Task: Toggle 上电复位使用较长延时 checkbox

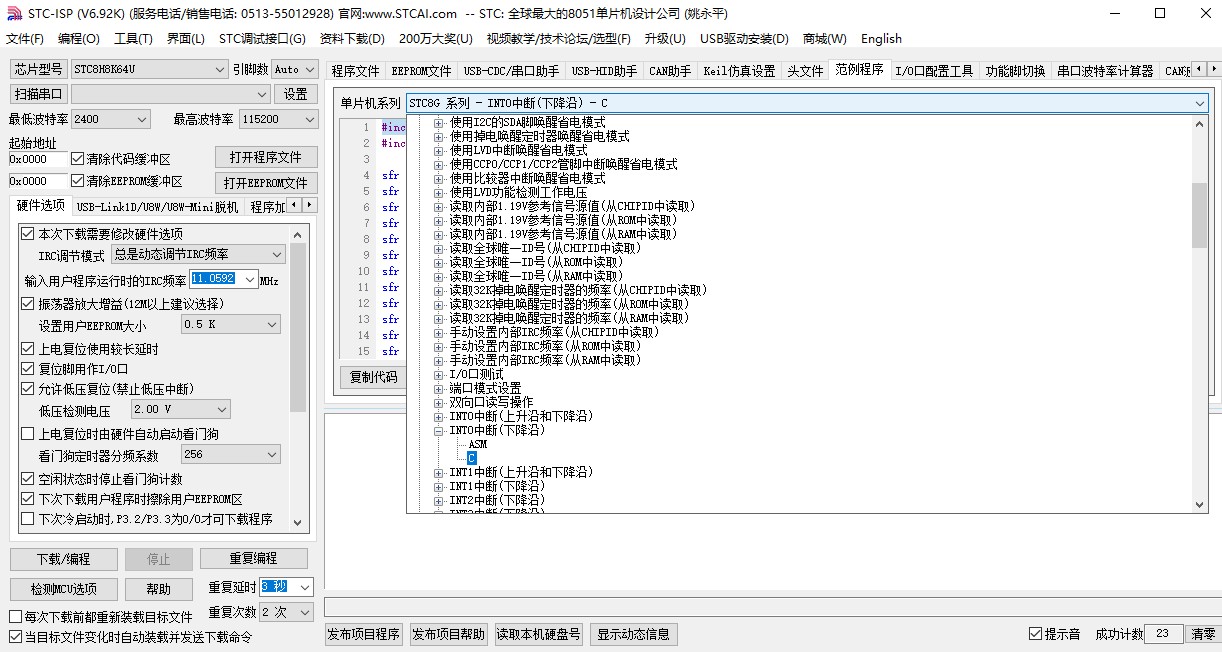Action: coord(27,349)
